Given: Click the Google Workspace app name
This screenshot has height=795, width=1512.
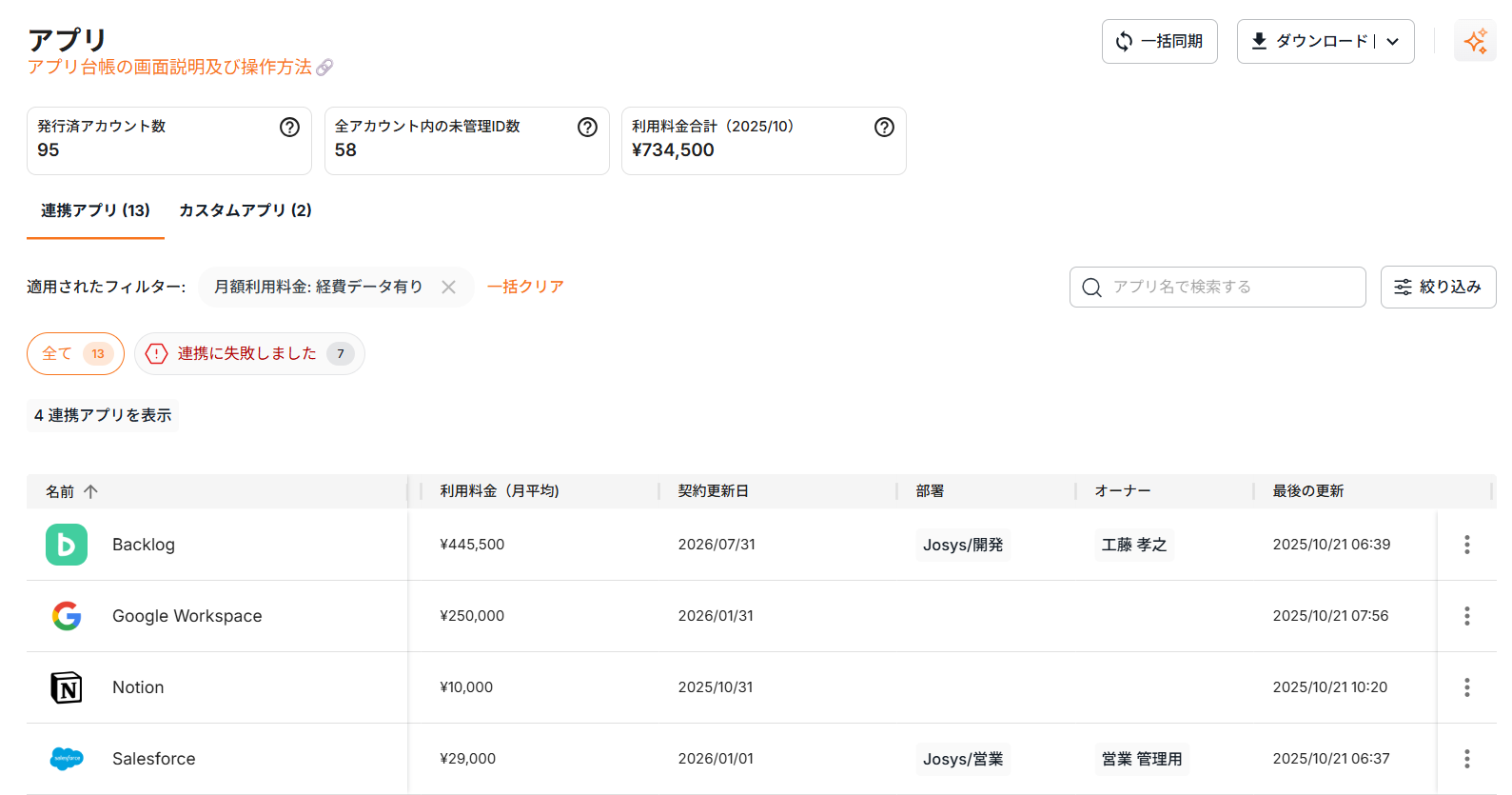Looking at the screenshot, I should pos(187,616).
